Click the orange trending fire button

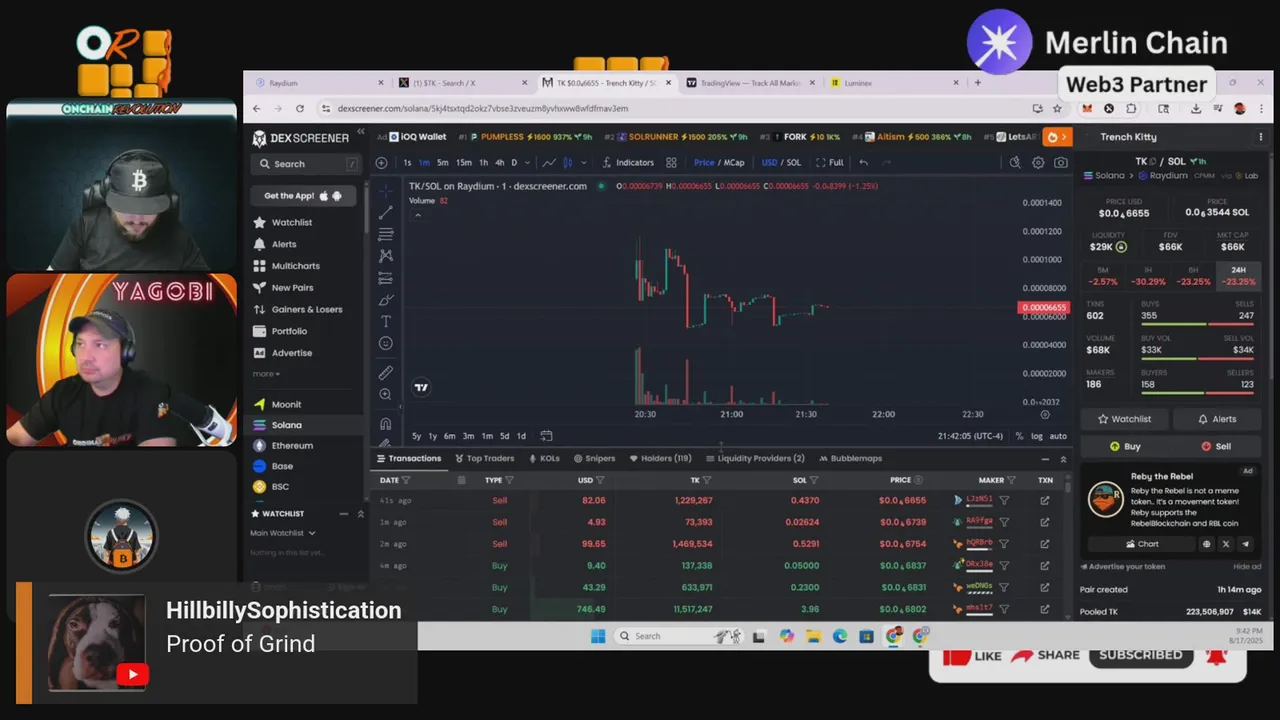pos(1056,137)
